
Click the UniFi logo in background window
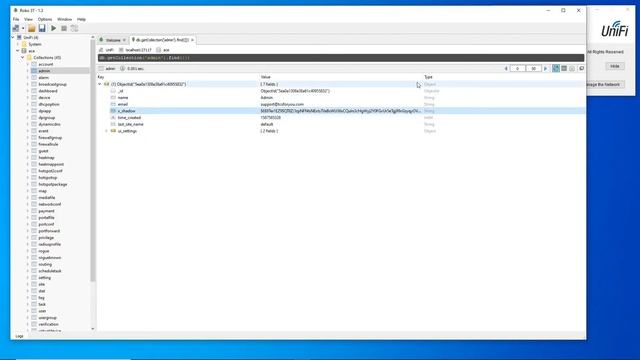(x=615, y=30)
